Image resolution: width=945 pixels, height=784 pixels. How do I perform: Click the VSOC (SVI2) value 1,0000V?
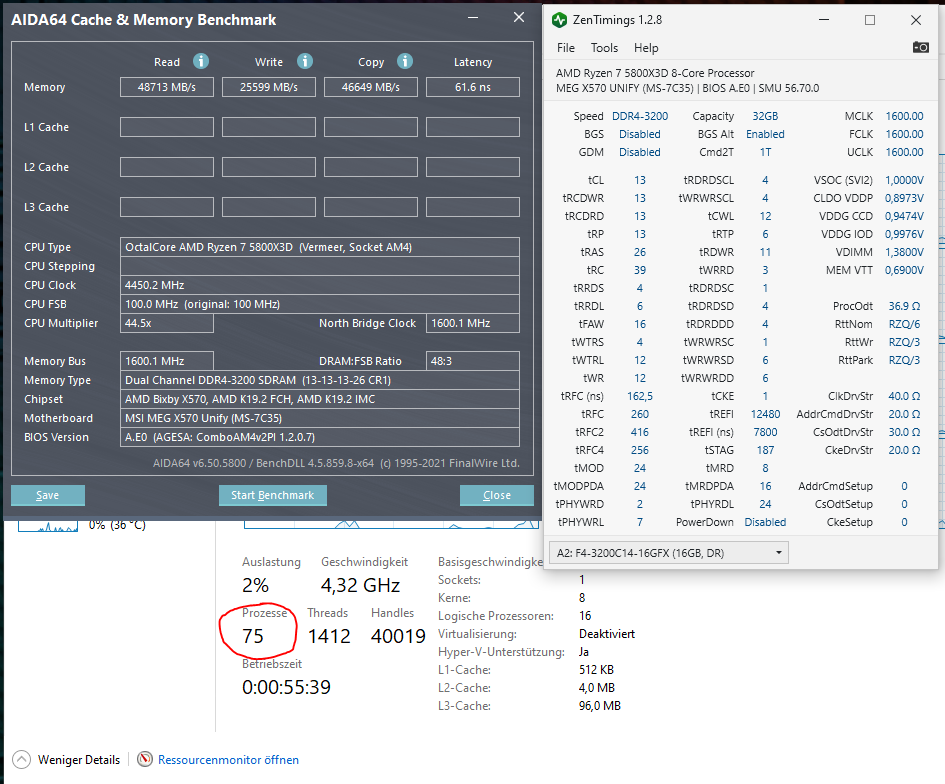click(904, 180)
